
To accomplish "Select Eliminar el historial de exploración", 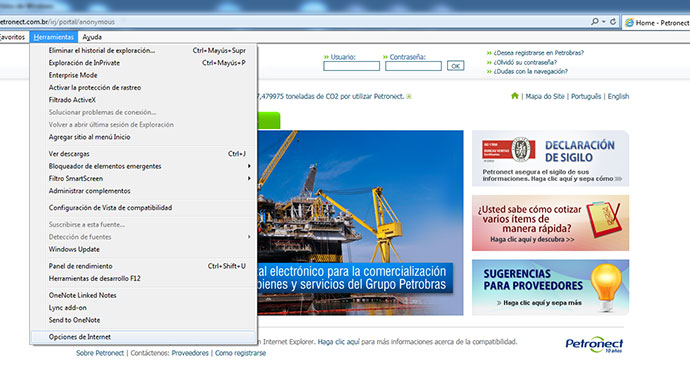I will coord(143,51).
